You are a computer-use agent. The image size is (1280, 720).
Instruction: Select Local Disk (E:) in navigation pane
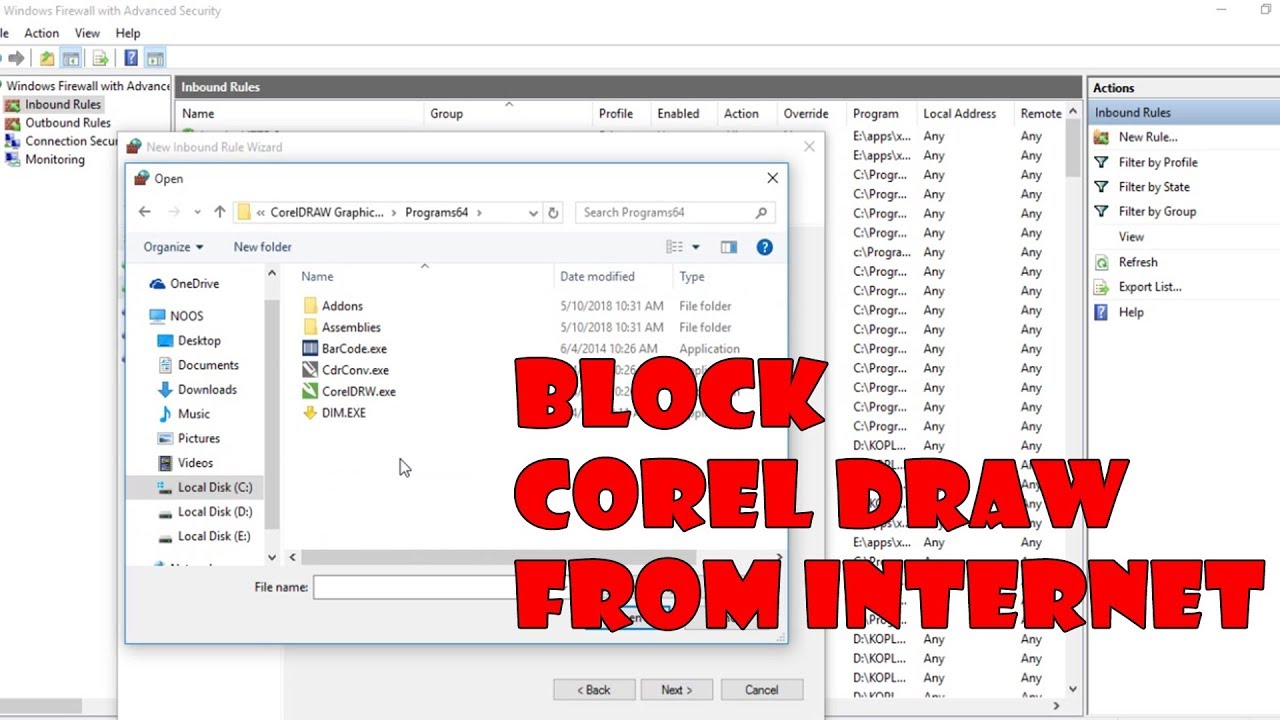click(214, 536)
